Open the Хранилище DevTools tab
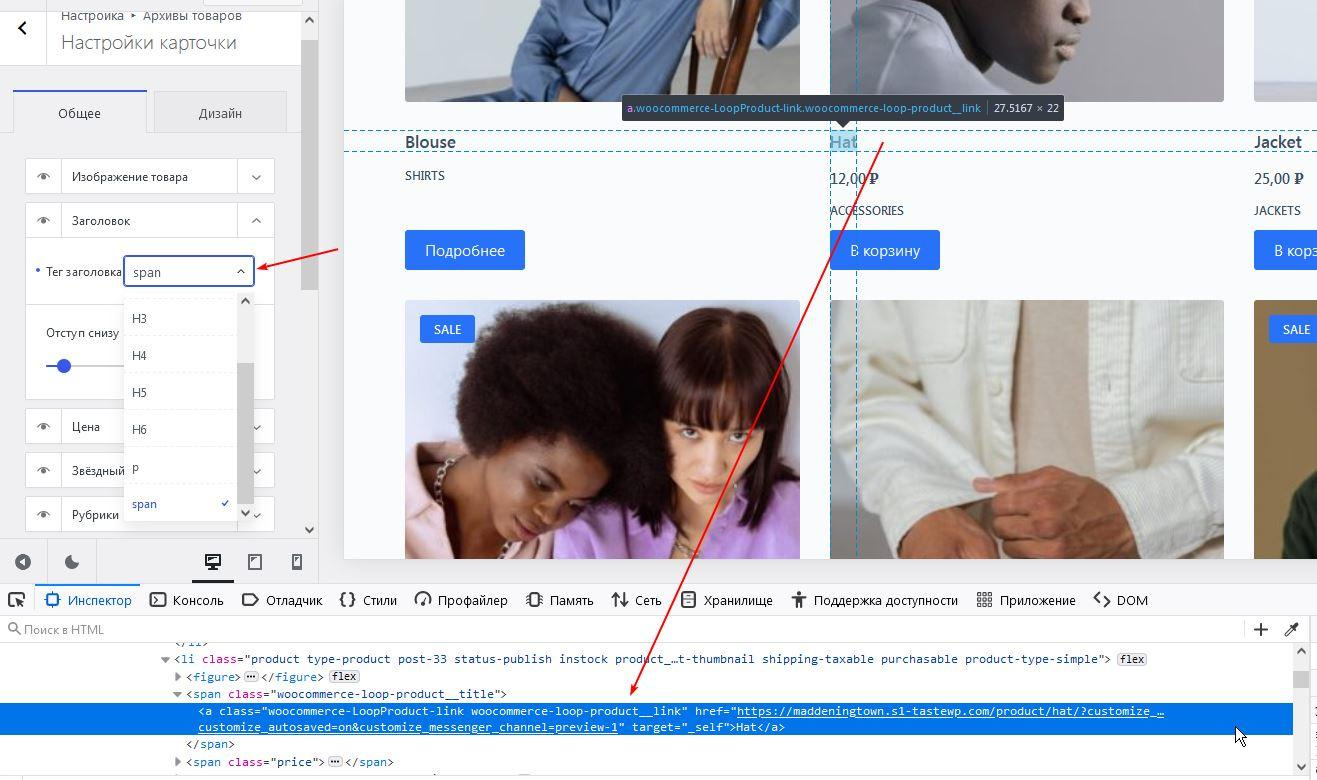Viewport: 1317px width, 780px height. 726,600
